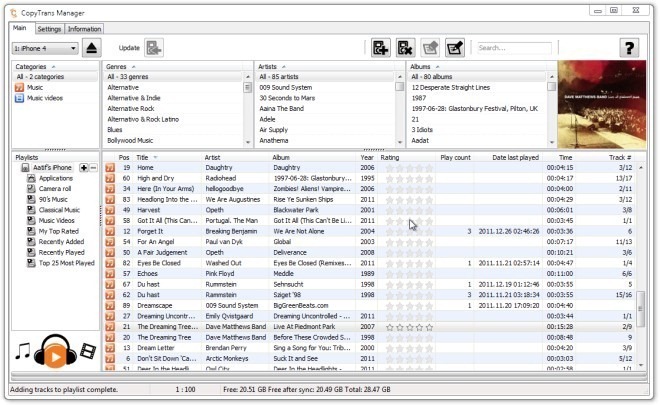
Task: Click the Aatif's iPhone device icon
Action: (25, 168)
